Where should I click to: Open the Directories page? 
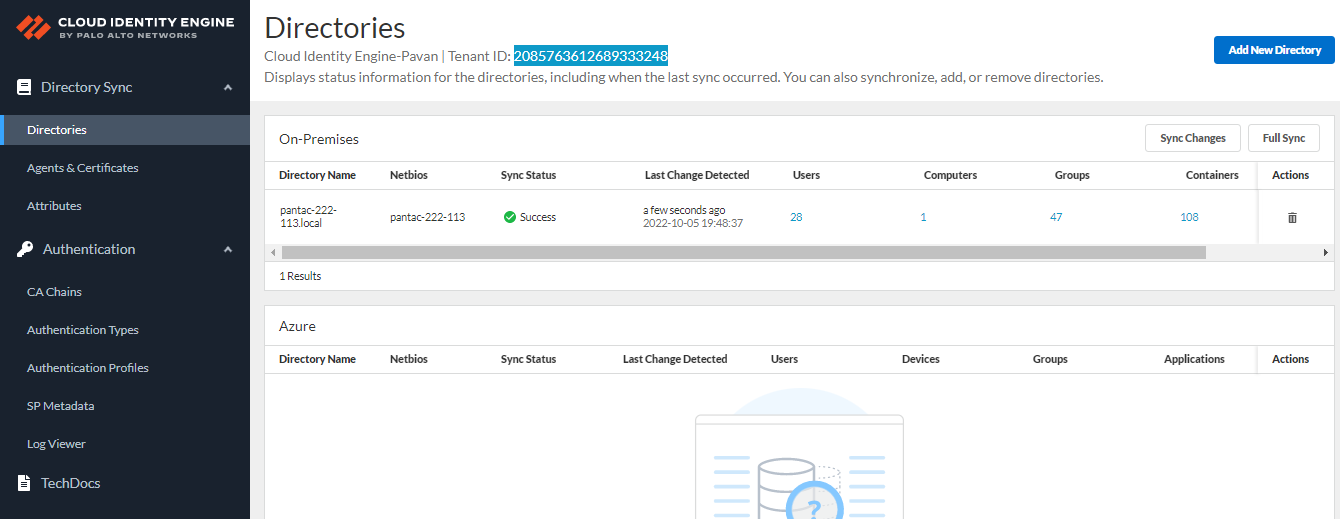click(x=125, y=130)
